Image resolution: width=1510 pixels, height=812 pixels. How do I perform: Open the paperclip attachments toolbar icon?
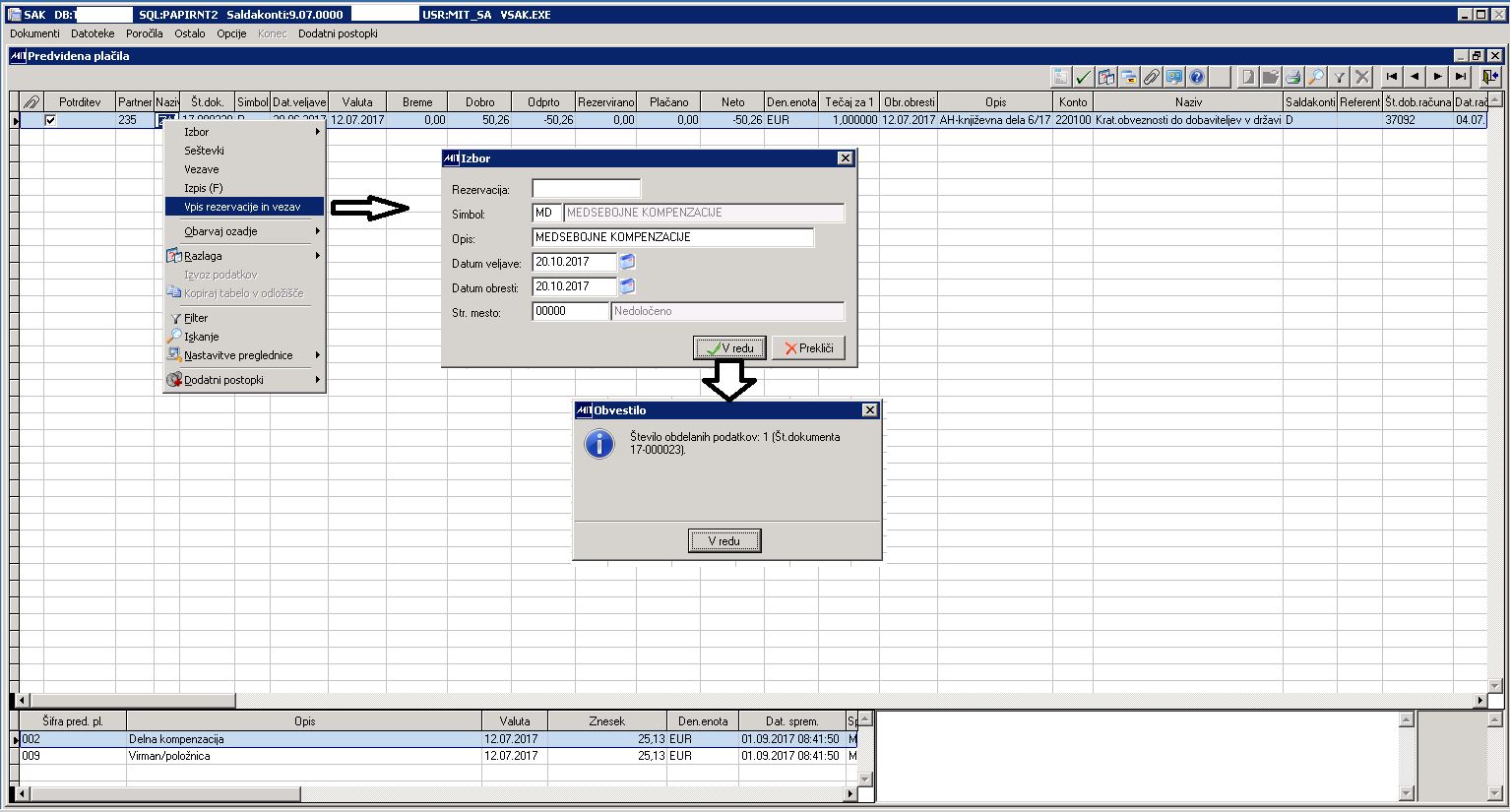tap(1151, 77)
